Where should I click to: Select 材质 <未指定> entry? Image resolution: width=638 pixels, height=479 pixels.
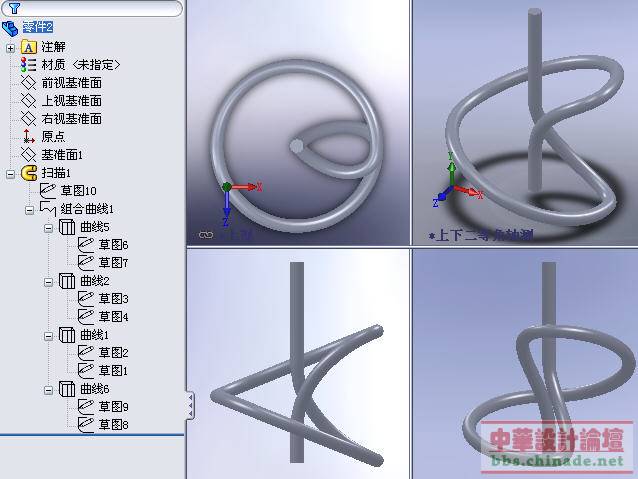[81, 65]
